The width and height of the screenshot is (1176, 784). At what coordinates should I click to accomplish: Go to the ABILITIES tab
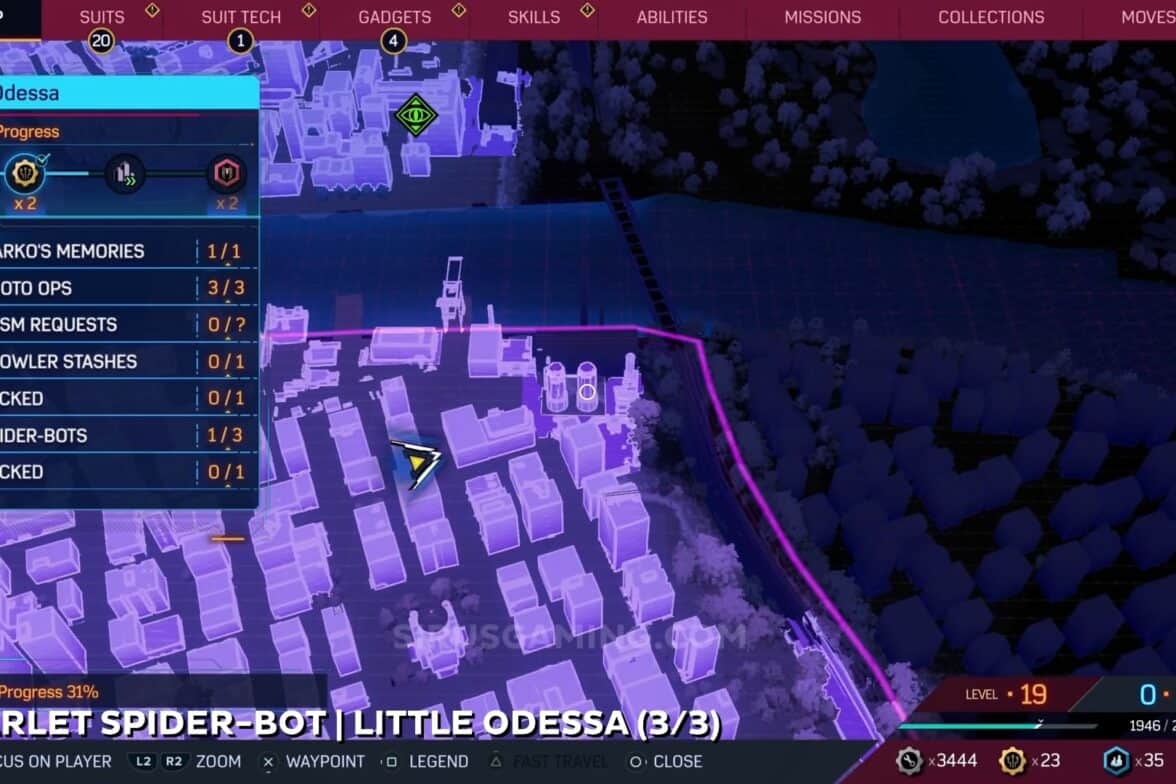pos(672,17)
